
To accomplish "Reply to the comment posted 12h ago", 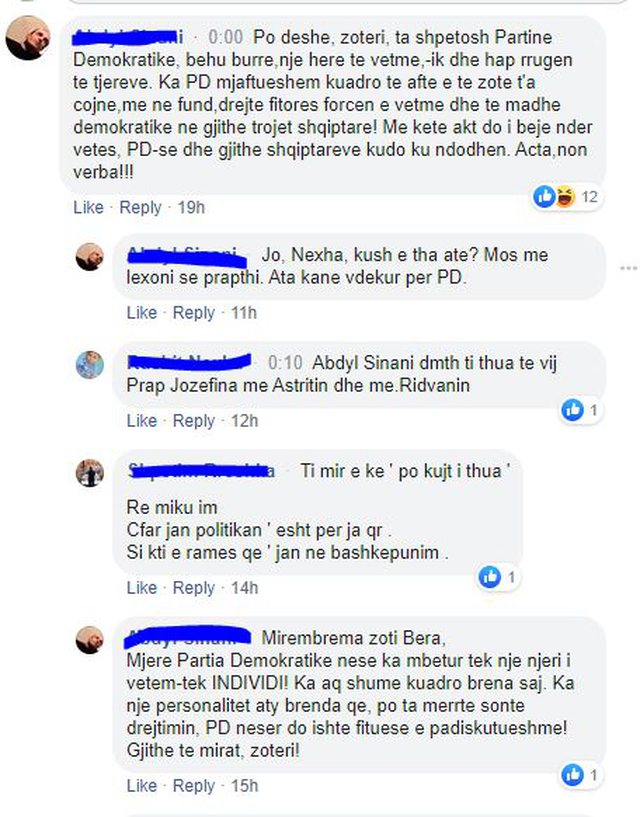I will tap(193, 420).
